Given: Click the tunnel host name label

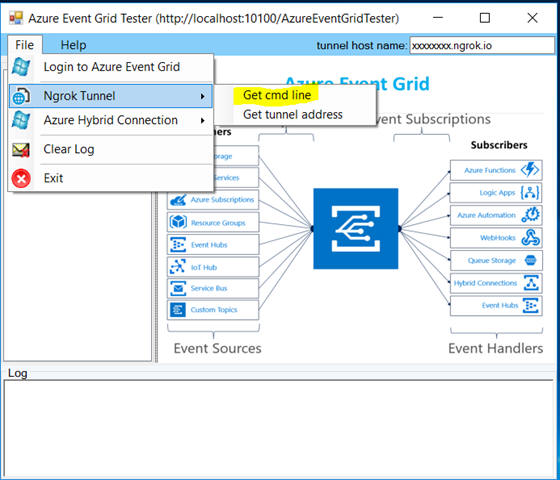Looking at the screenshot, I should [361, 46].
